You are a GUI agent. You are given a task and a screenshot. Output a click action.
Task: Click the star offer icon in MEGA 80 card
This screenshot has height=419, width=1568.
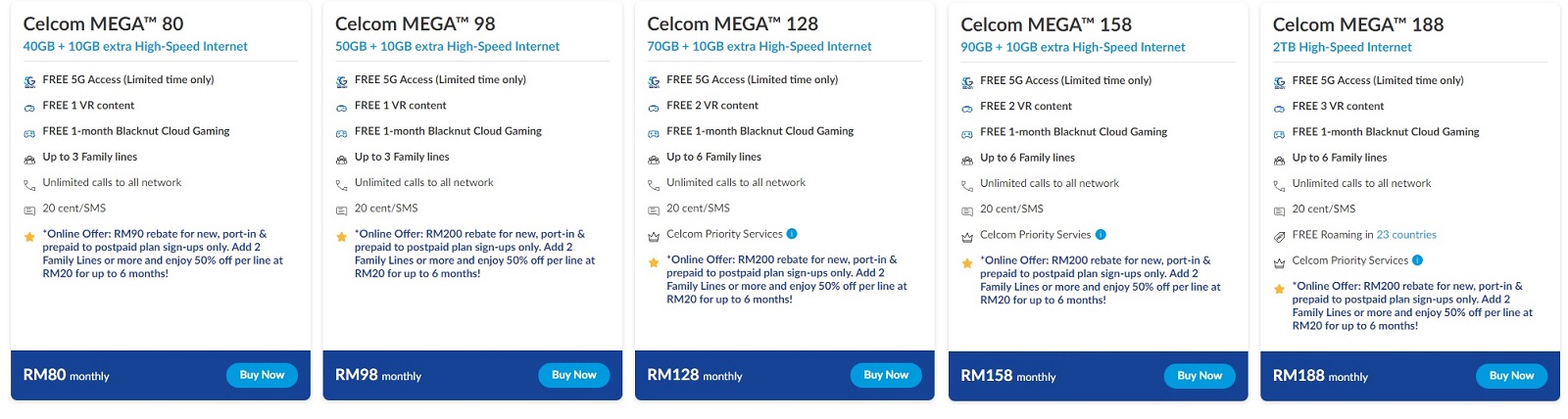(29, 237)
